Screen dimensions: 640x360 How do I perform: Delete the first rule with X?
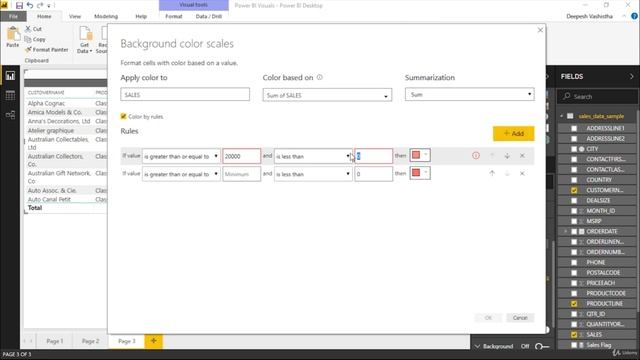point(522,156)
